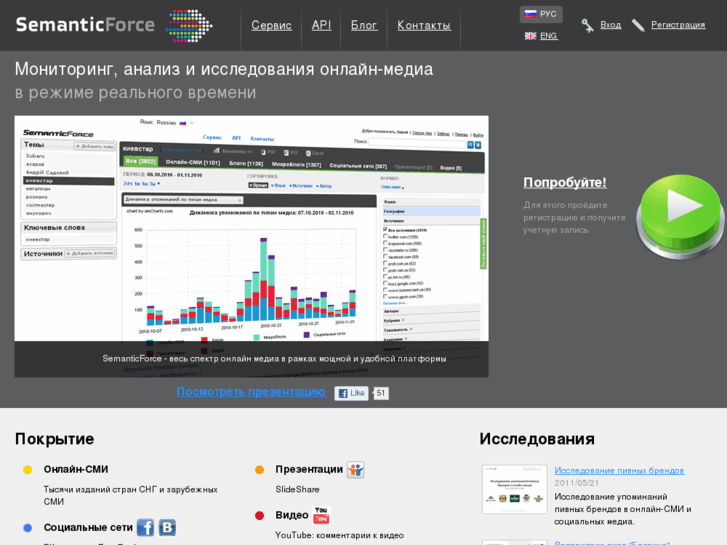Screen dimensions: 727x545
Task: Click the SlideShare icon next to Презентации
Action: point(356,469)
